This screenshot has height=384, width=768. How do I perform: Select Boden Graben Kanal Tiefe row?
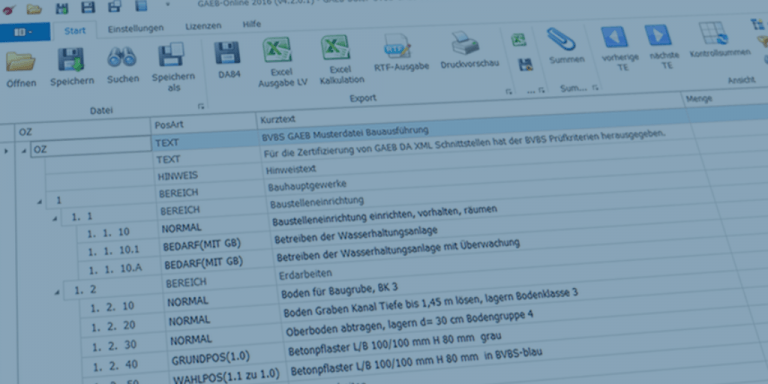[x=431, y=303]
